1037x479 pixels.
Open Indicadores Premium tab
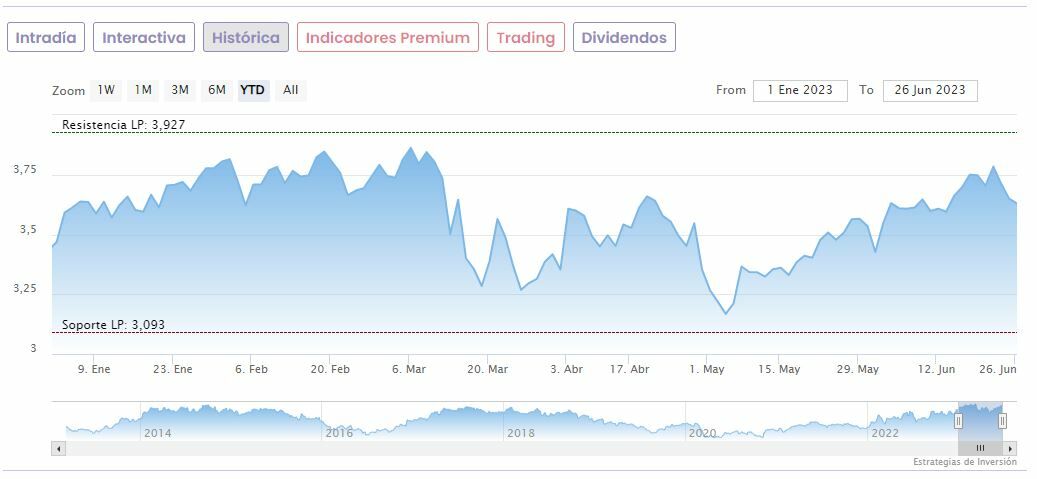click(388, 38)
